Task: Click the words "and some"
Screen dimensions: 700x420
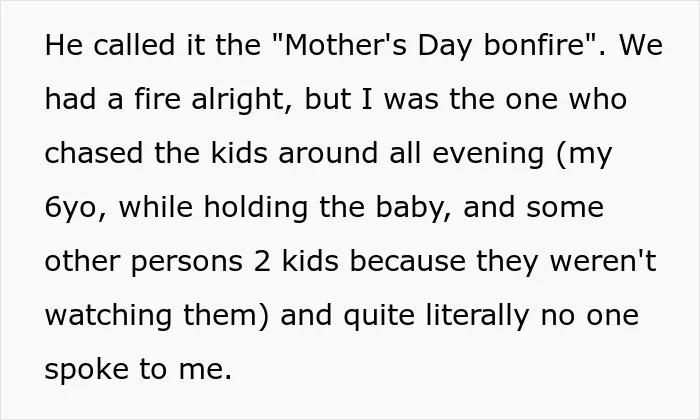Action: [533, 208]
